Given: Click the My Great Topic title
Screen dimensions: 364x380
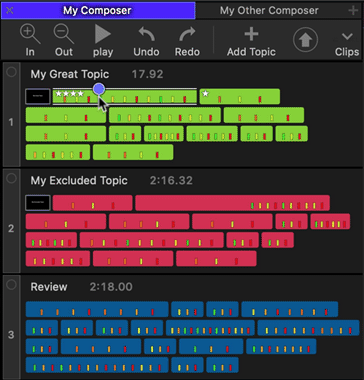Looking at the screenshot, I should 70,74.
